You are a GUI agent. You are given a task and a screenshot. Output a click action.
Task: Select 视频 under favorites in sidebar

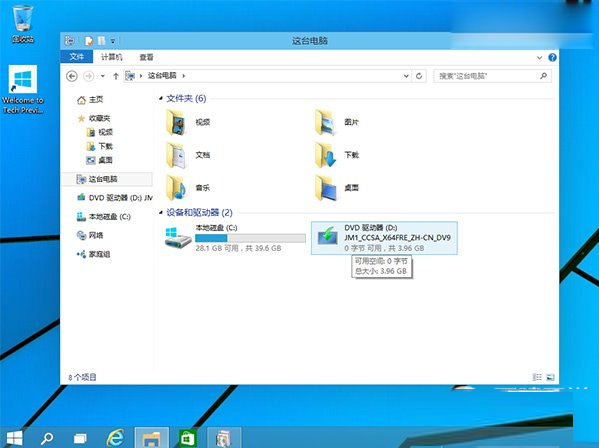pyautogui.click(x=100, y=132)
